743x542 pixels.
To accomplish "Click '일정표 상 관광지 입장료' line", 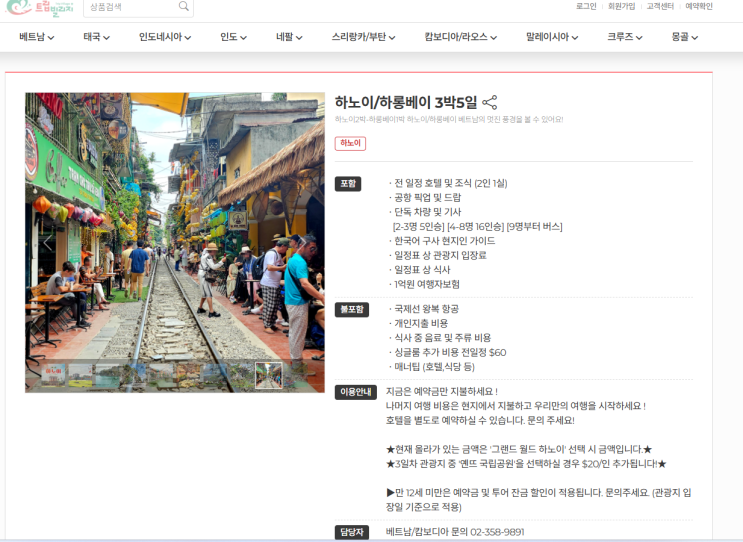I will (438, 255).
